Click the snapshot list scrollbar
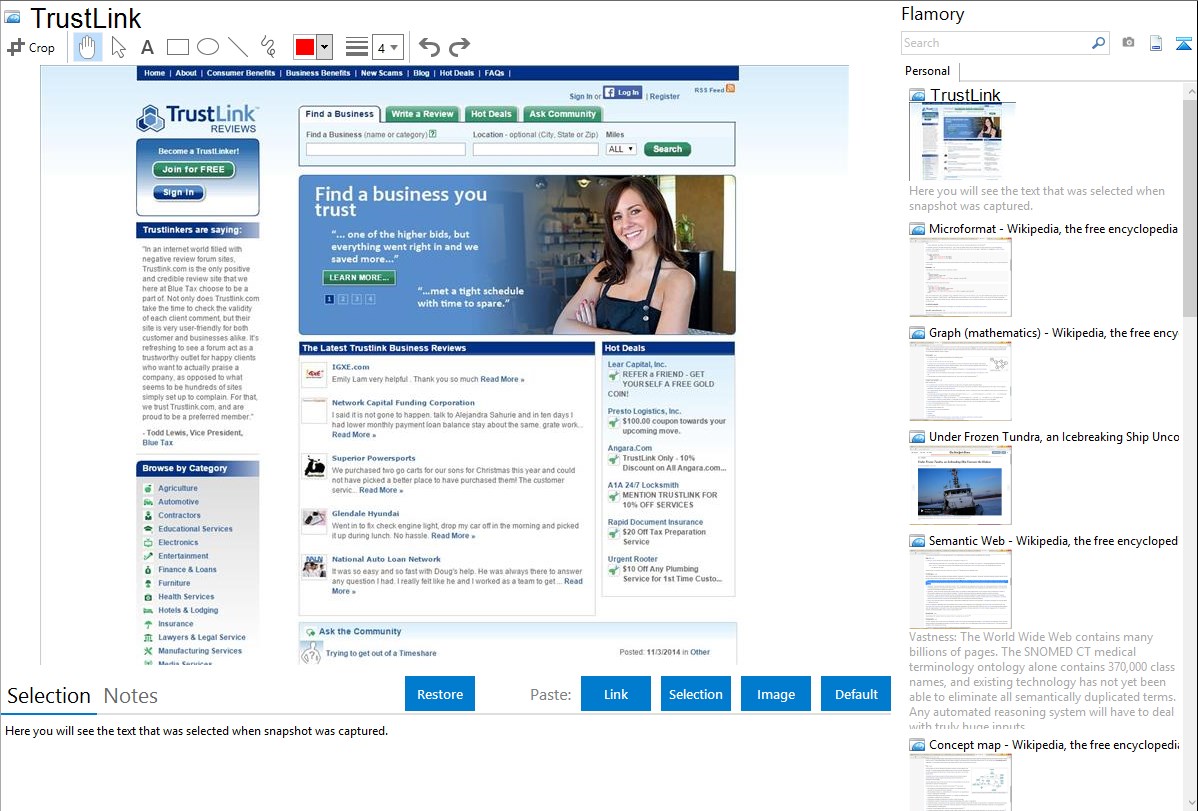 (x=1190, y=206)
